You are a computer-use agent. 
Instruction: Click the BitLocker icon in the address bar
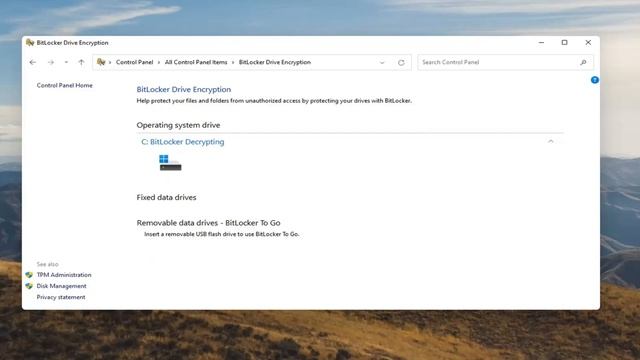(x=101, y=62)
